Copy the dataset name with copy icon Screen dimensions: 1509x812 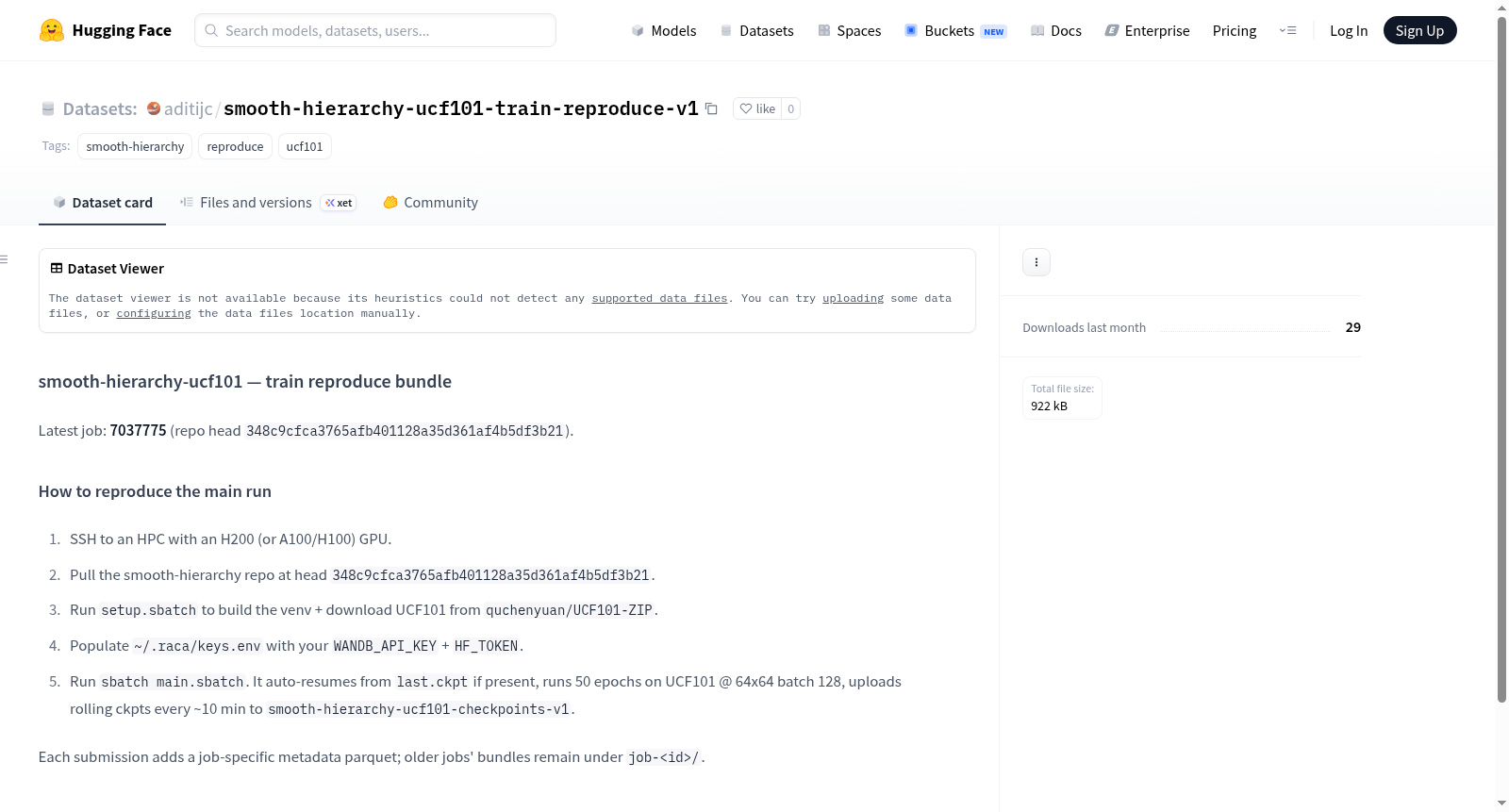tap(712, 109)
